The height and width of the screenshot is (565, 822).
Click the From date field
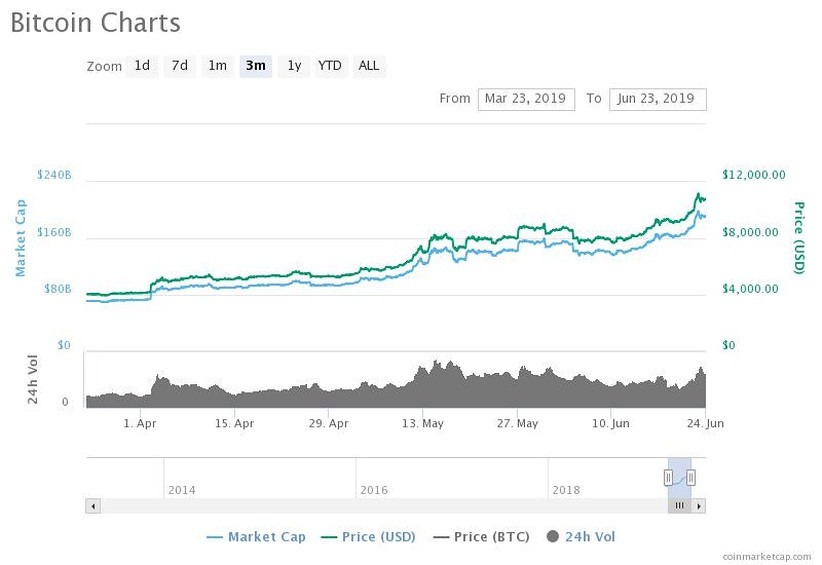(x=526, y=99)
